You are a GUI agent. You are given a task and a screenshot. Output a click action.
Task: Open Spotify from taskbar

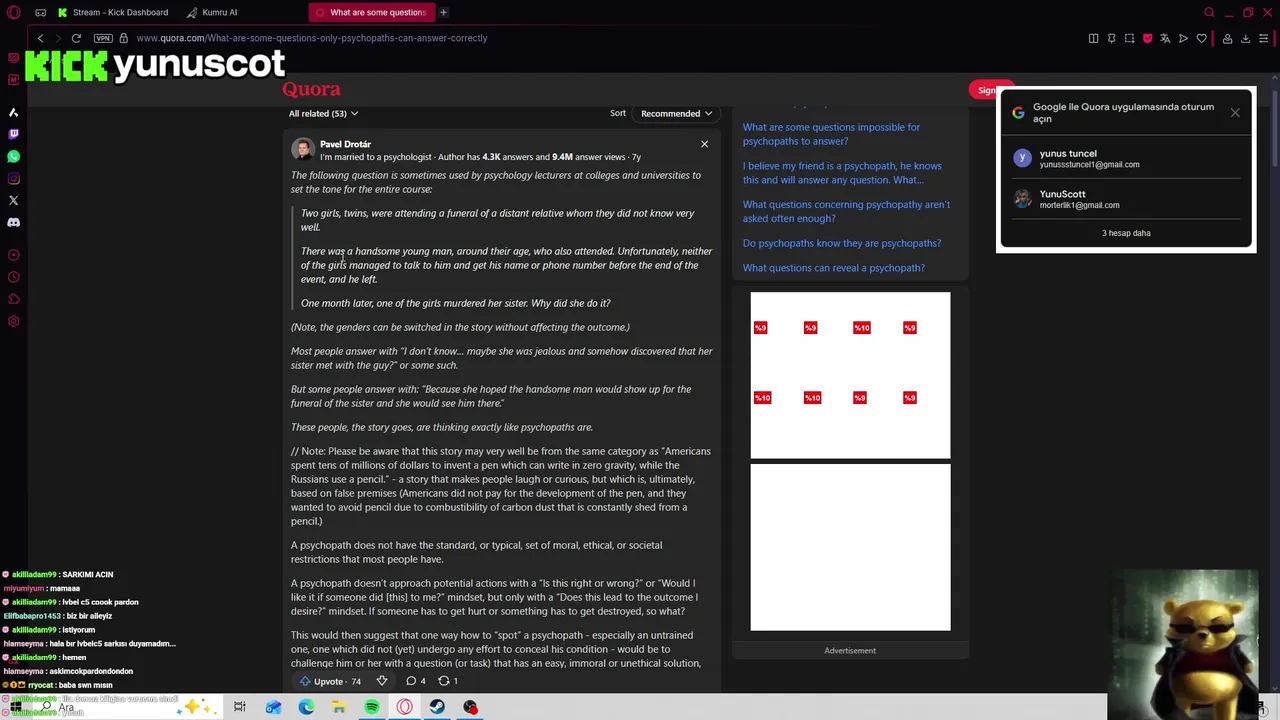[372, 707]
